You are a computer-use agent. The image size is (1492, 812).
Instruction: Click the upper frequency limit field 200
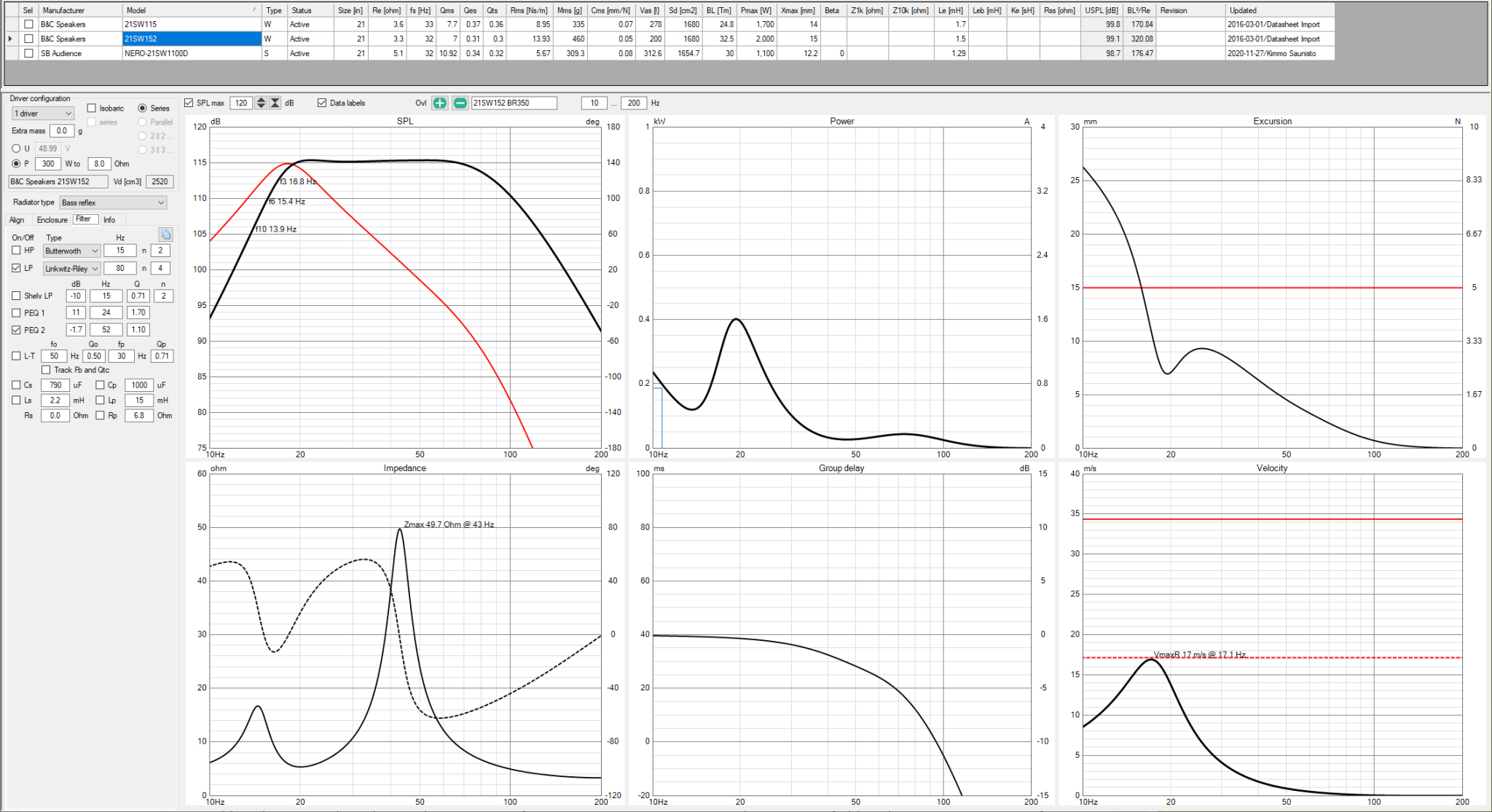pos(634,103)
